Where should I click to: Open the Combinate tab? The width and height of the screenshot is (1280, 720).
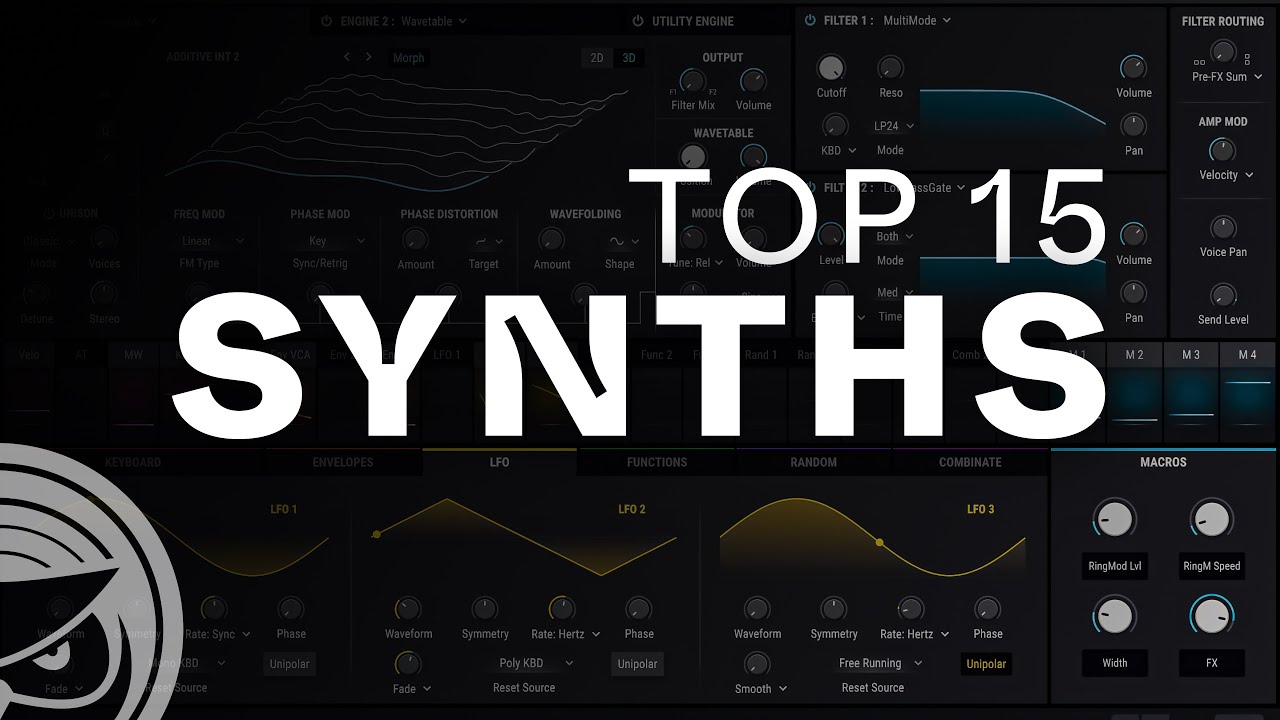[970, 462]
